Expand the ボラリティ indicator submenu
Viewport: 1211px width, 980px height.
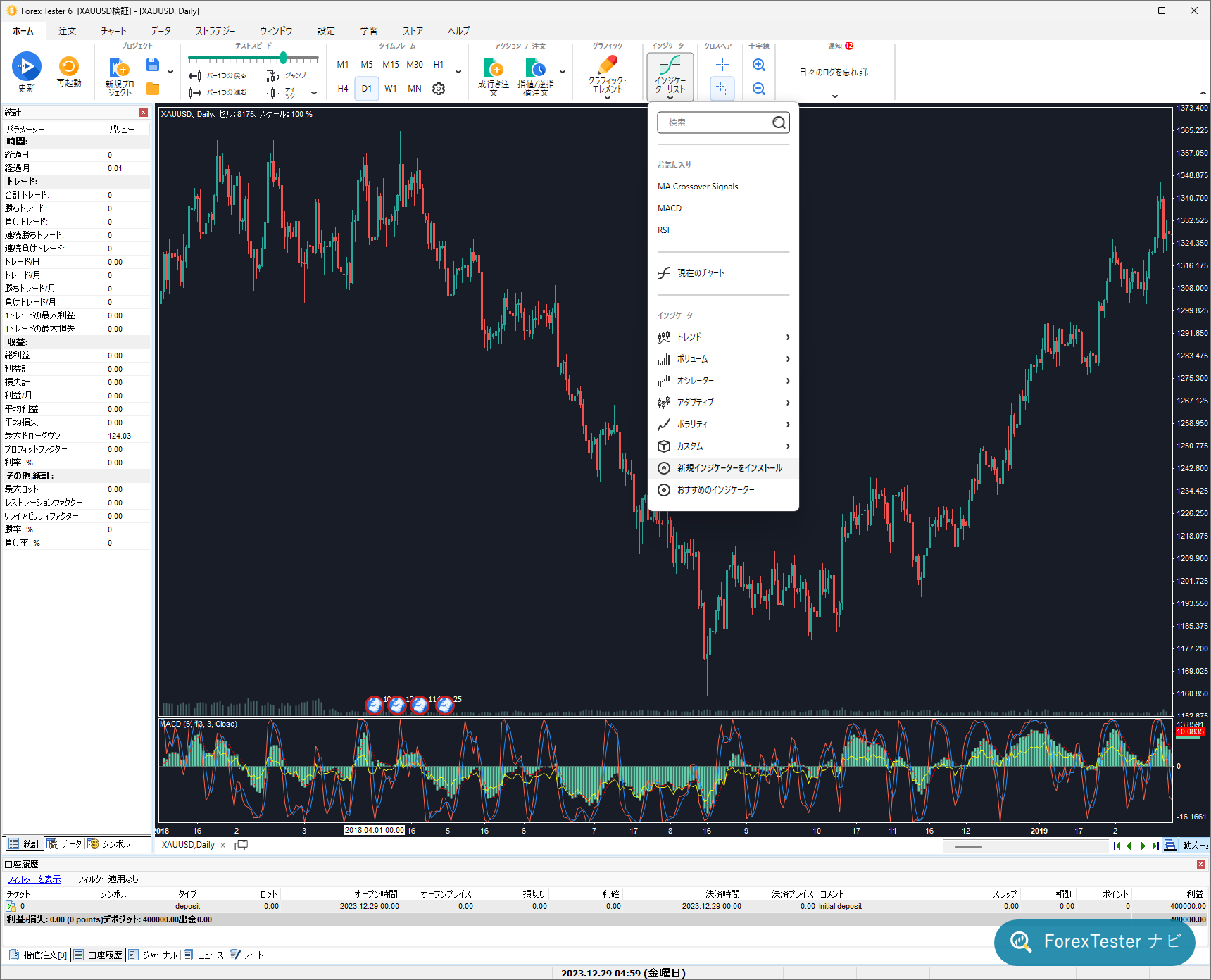coord(723,425)
